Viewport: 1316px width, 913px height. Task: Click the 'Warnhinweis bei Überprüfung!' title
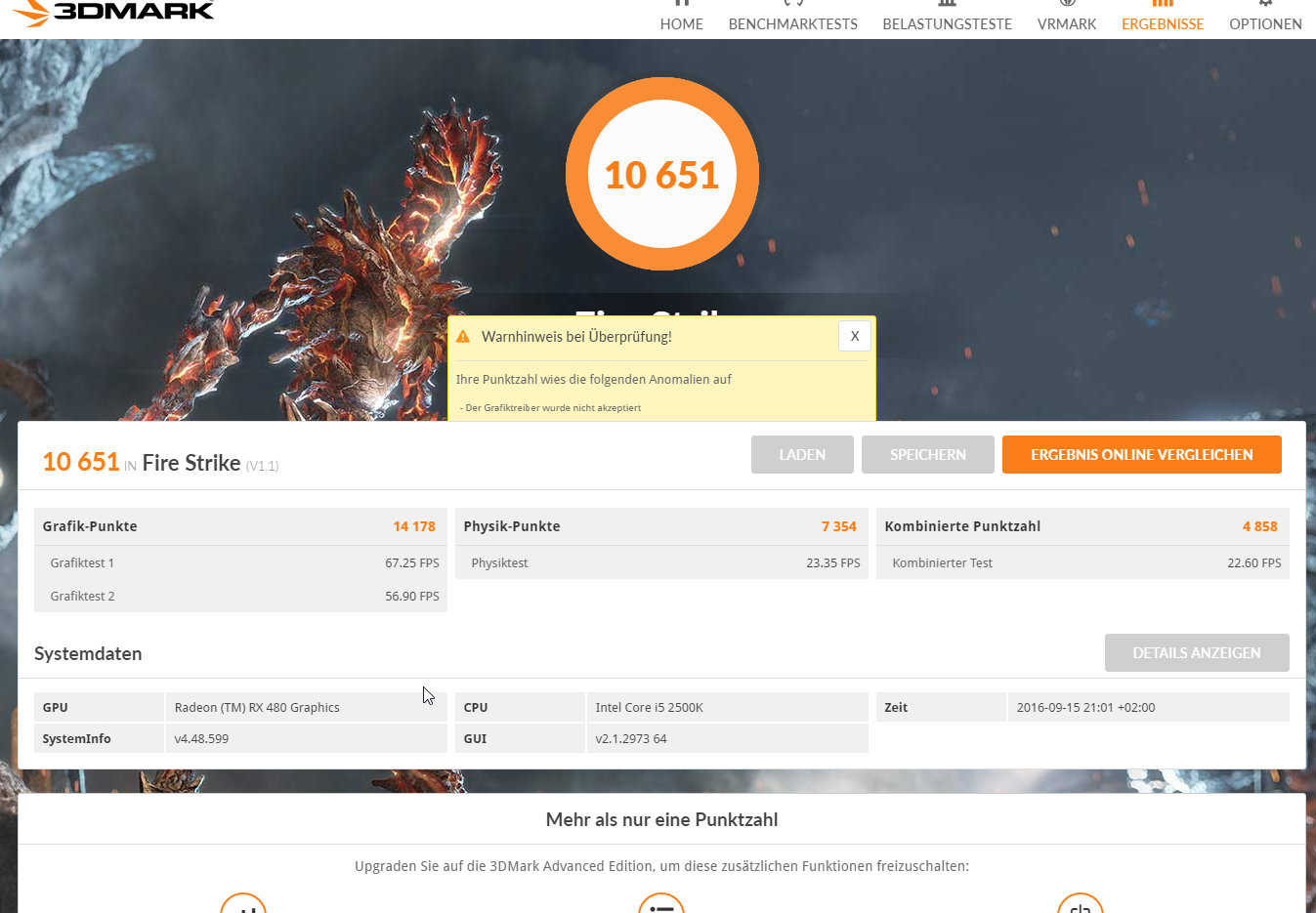pyautogui.click(x=576, y=337)
